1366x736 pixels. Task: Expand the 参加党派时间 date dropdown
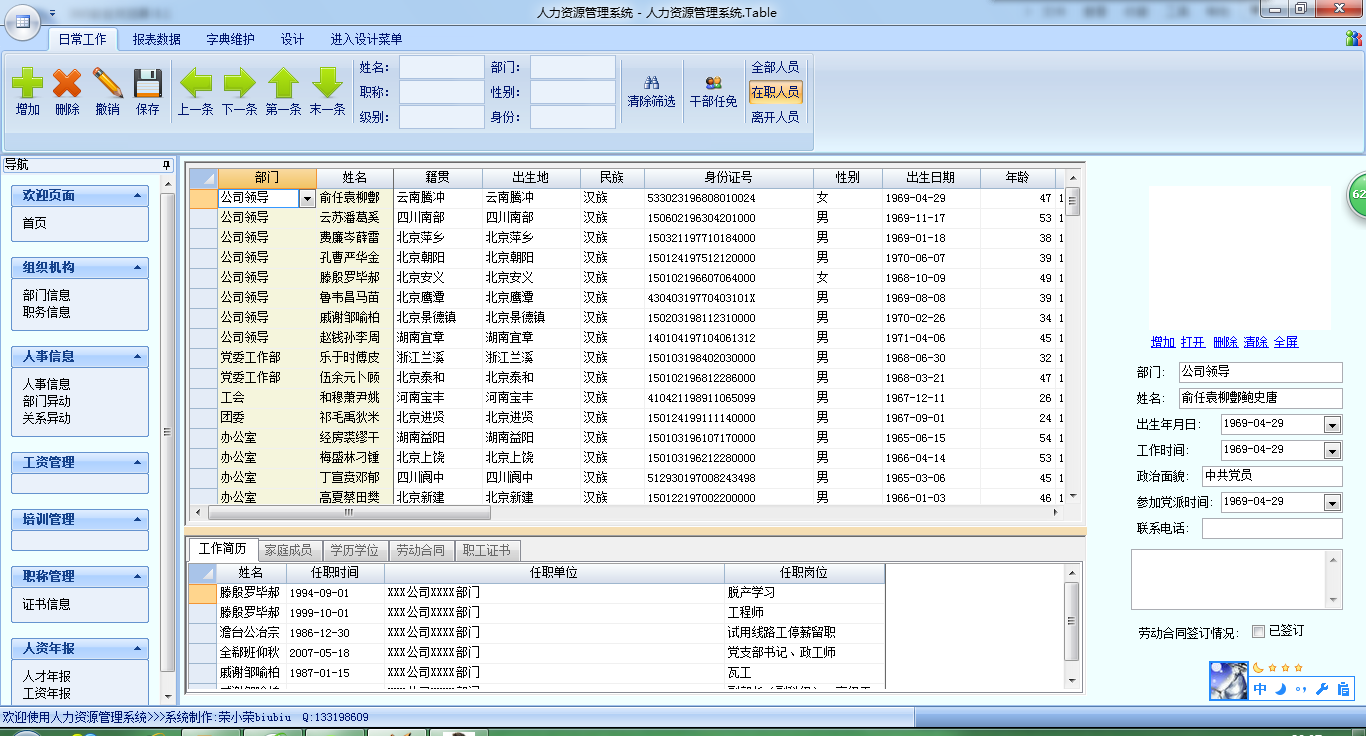point(1331,502)
